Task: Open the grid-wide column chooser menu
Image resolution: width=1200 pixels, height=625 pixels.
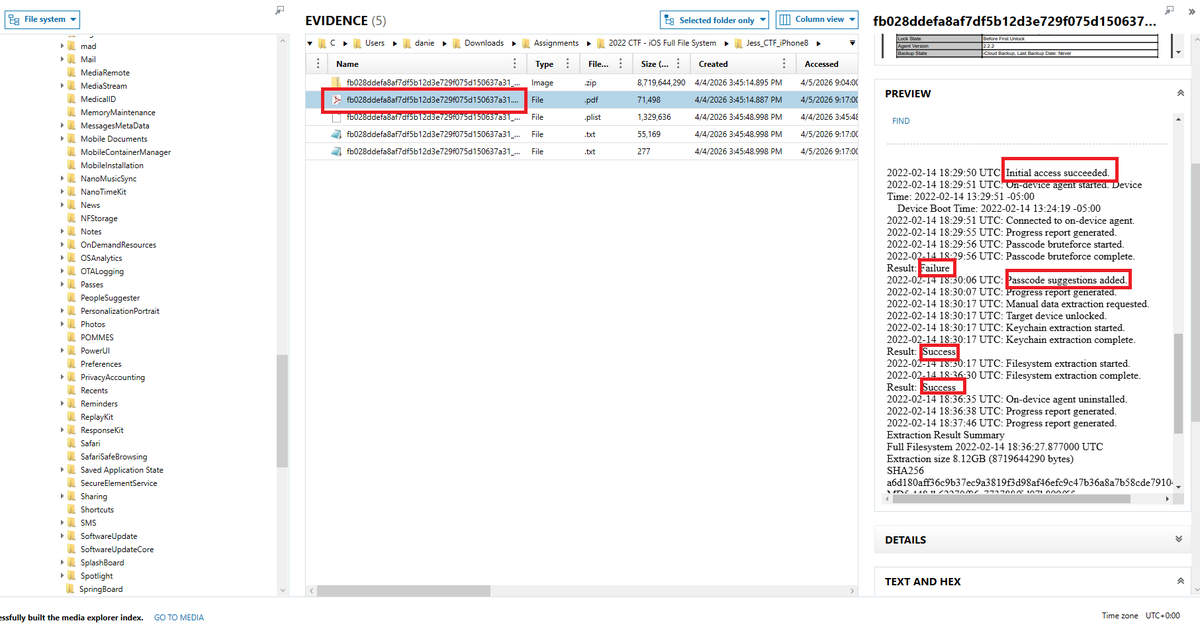Action: 319,63
